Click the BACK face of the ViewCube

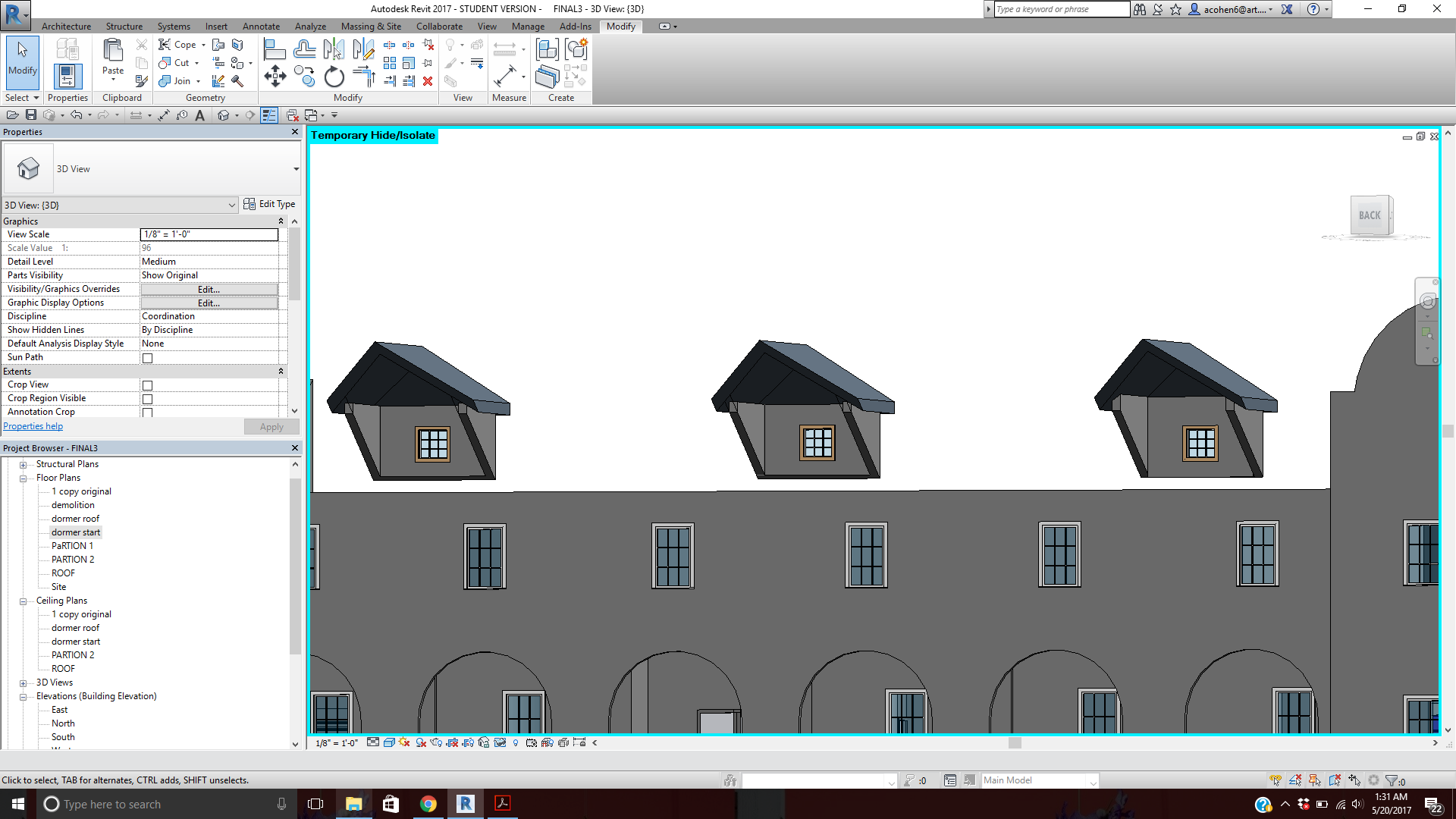click(x=1370, y=215)
